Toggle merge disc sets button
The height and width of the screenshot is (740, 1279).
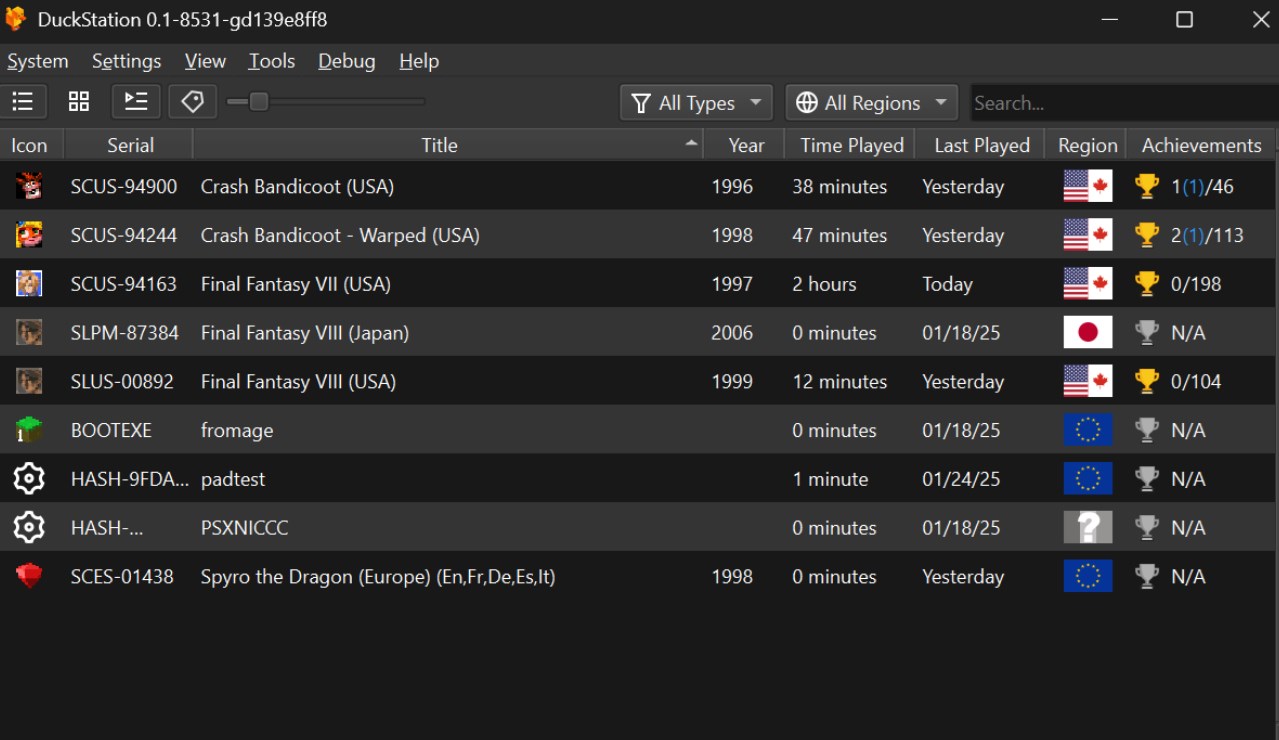click(x=136, y=101)
